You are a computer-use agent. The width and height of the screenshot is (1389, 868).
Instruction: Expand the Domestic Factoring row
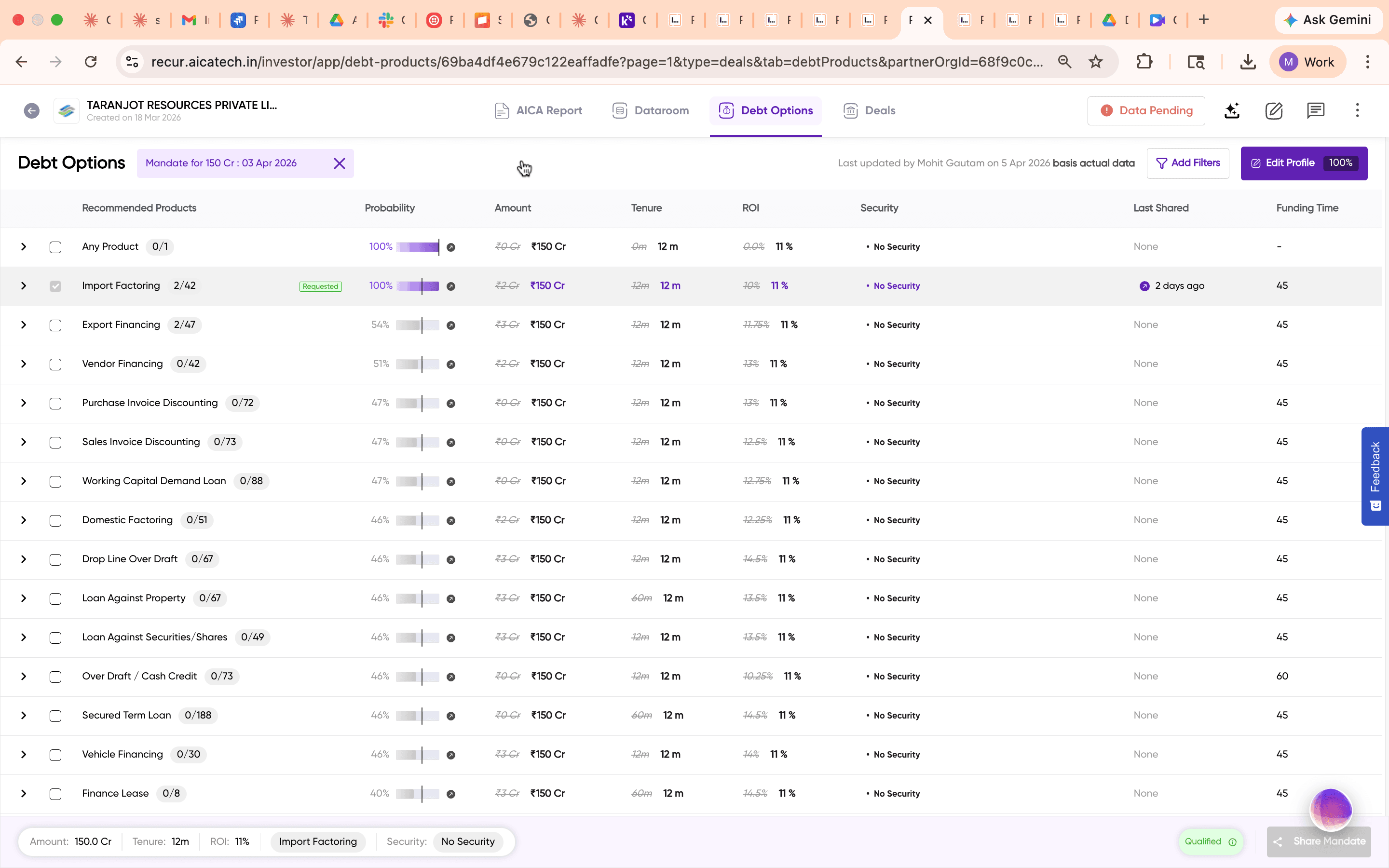click(23, 521)
